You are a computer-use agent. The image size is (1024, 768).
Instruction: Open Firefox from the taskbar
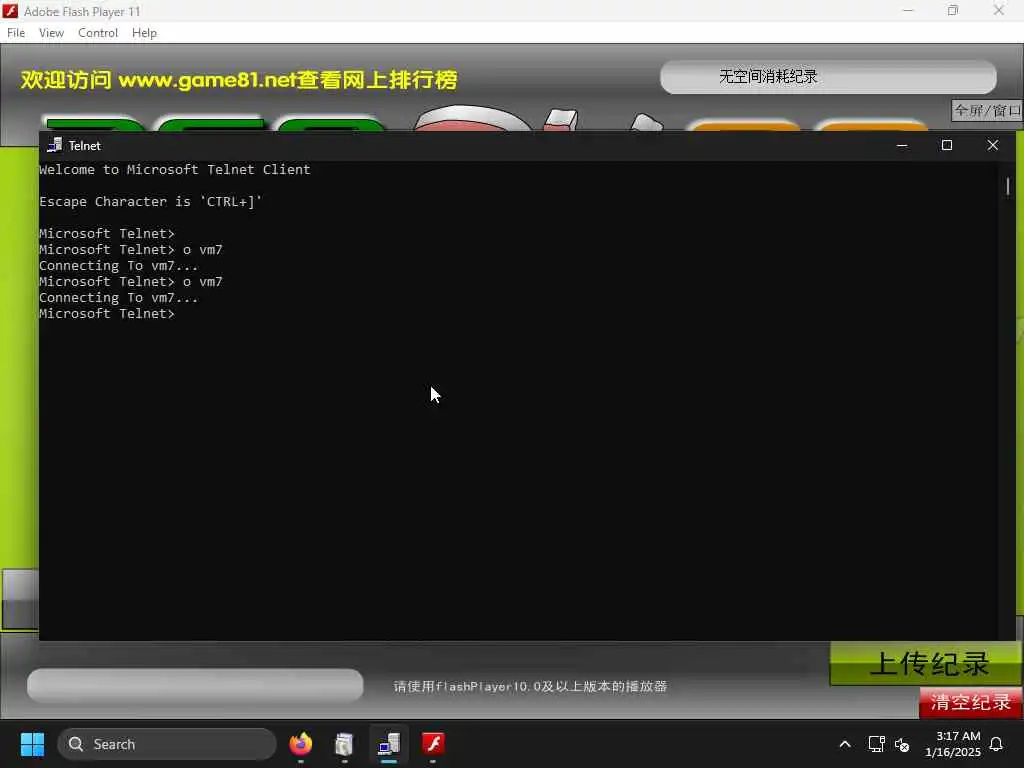click(x=300, y=744)
